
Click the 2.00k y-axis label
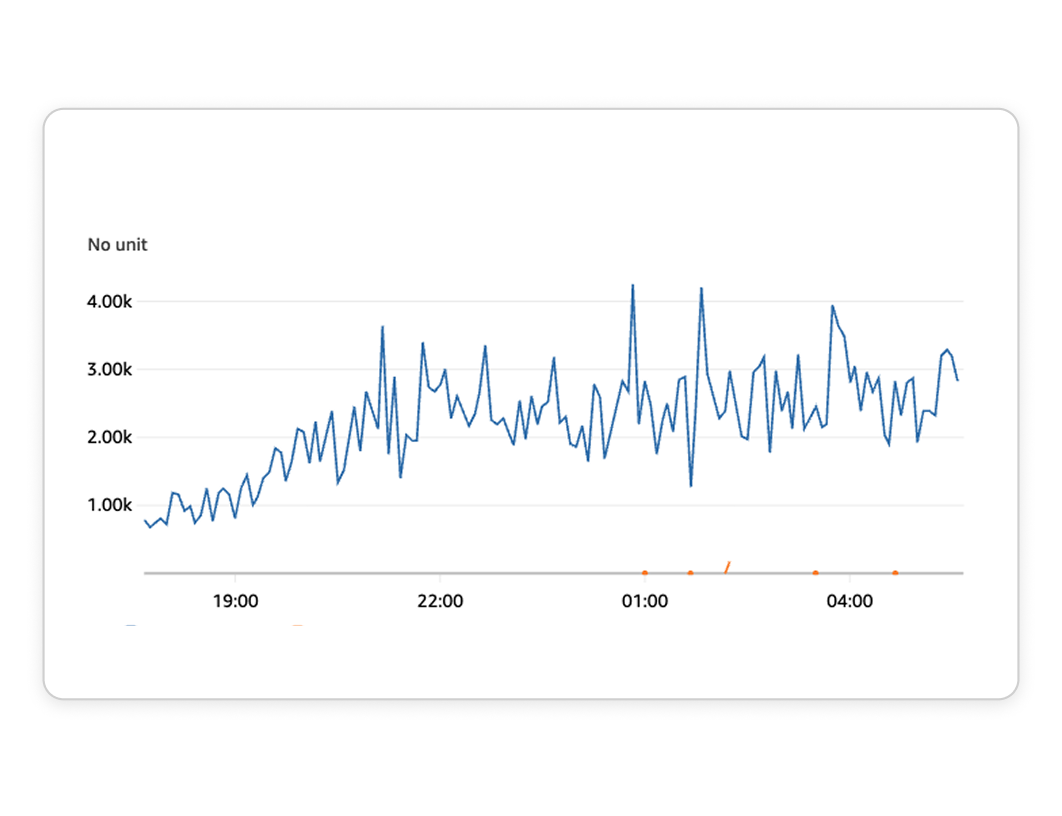coord(109,437)
